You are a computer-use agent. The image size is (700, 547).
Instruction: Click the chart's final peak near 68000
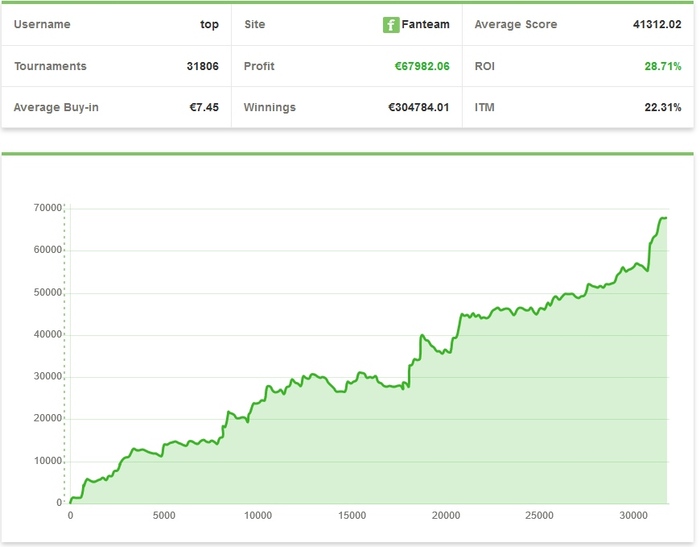tap(663, 218)
